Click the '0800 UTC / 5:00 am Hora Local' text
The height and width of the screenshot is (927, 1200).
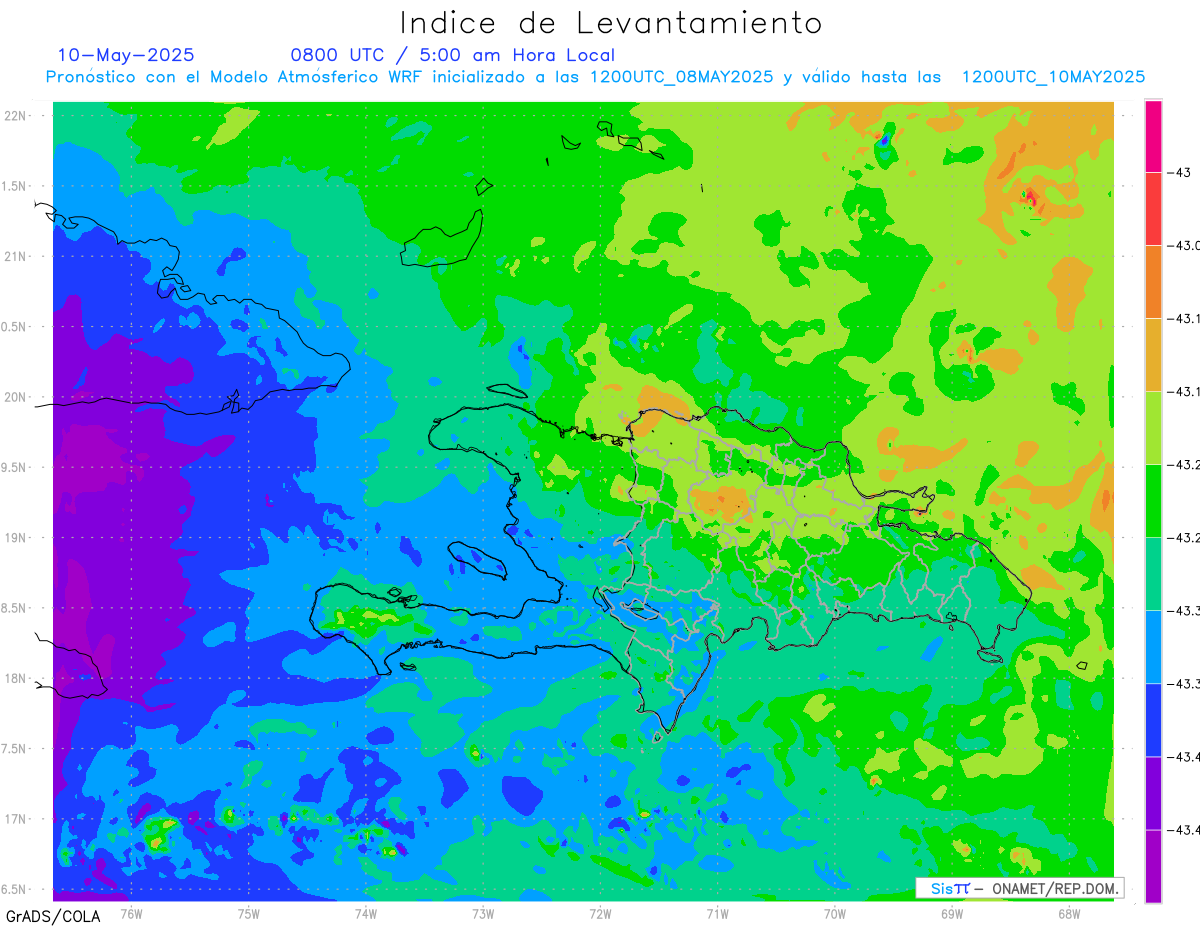[x=452, y=55]
